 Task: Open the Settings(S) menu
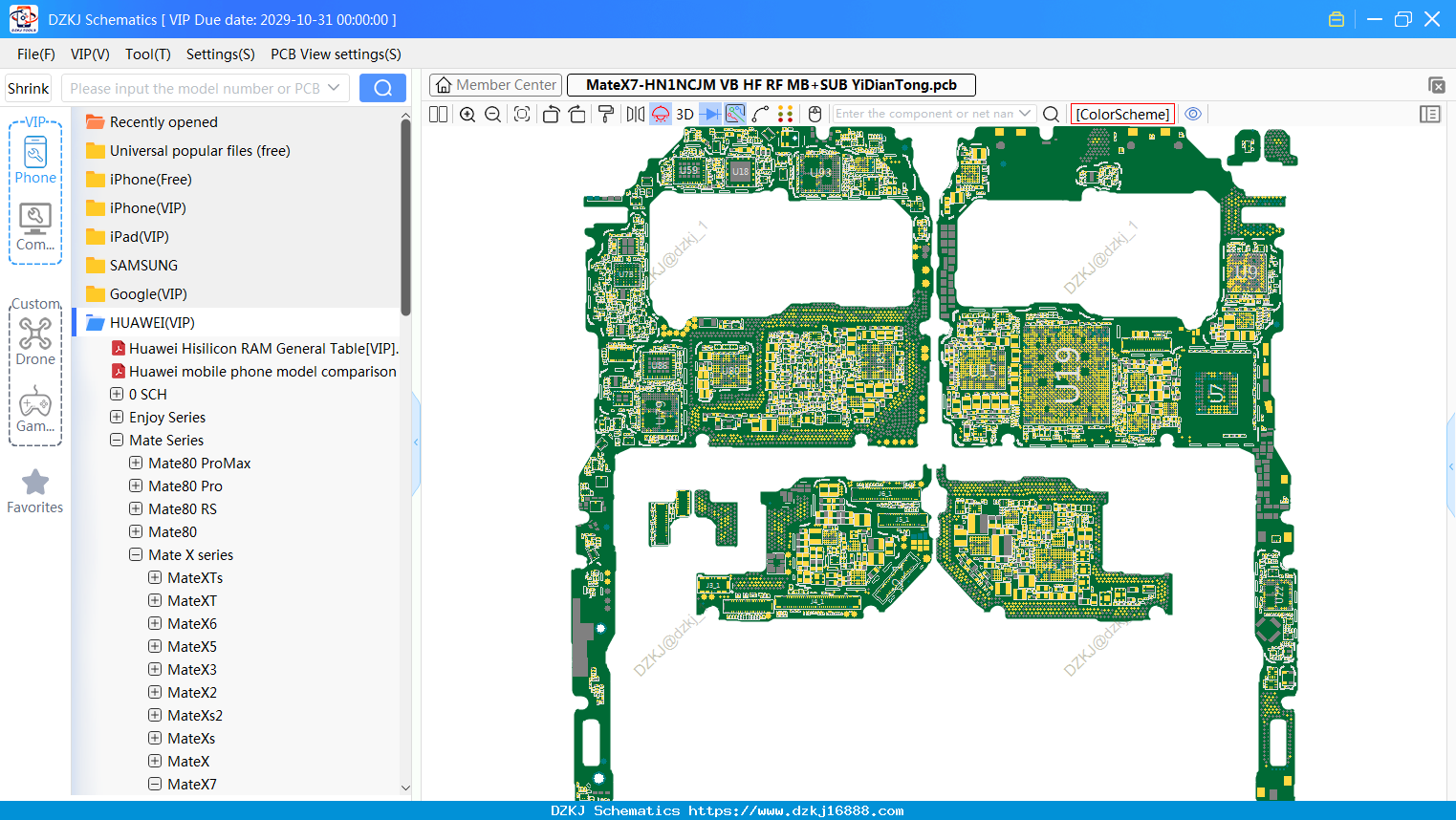point(221,54)
